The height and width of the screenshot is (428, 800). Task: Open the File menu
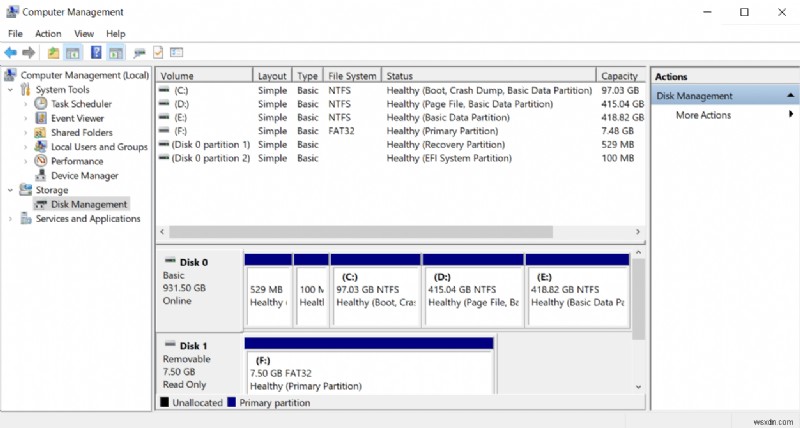click(15, 34)
